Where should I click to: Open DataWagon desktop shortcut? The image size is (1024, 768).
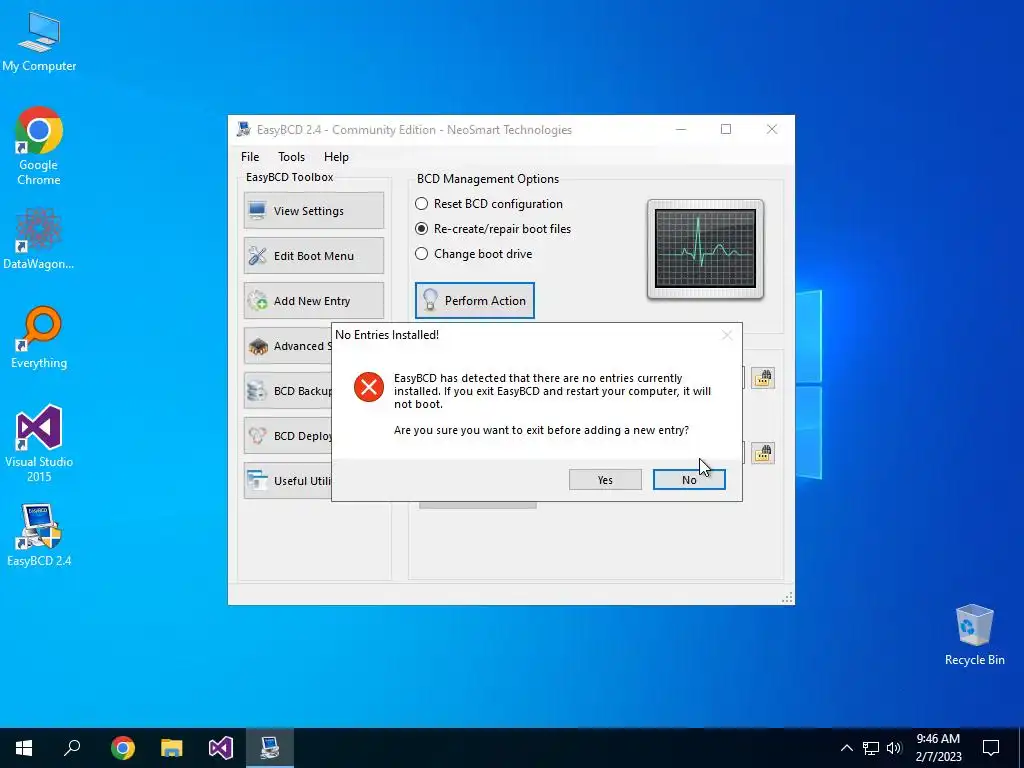point(39,238)
